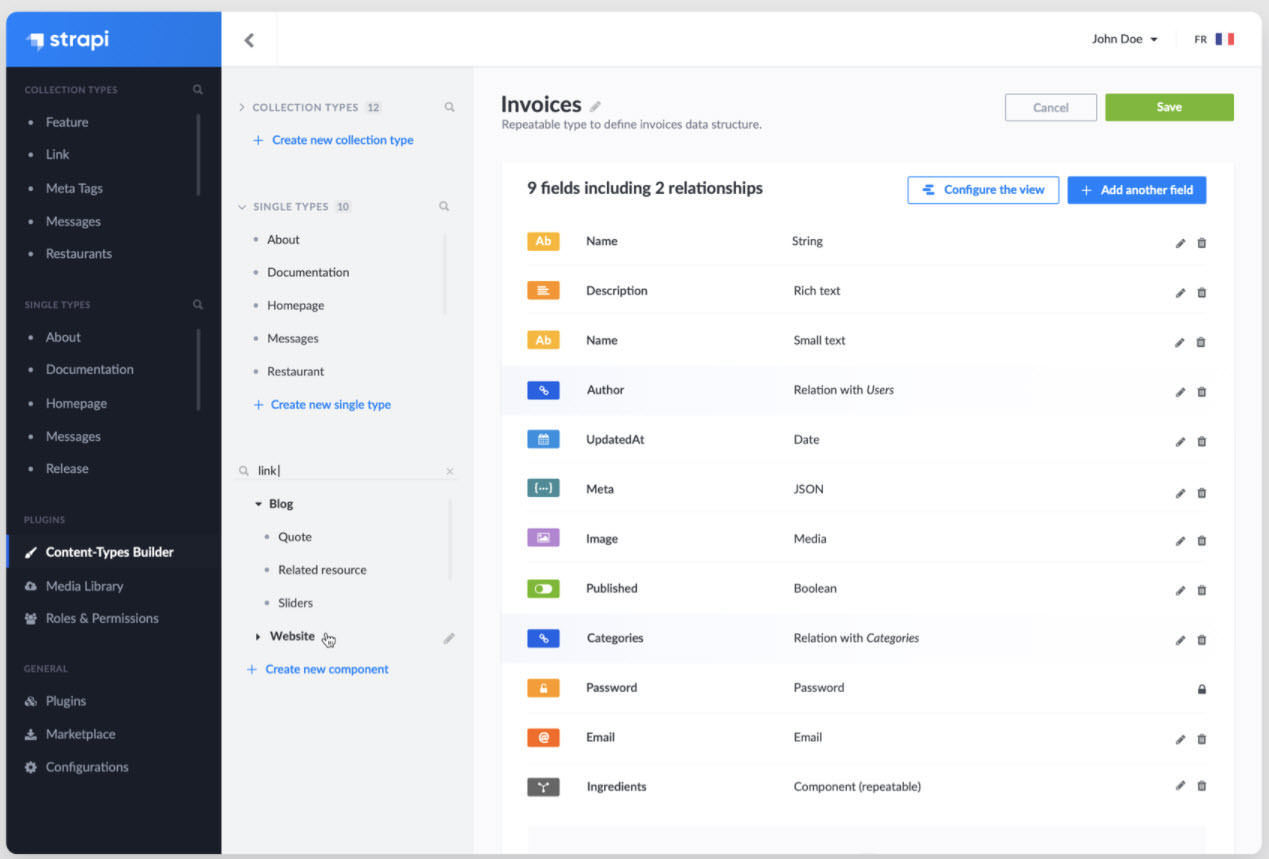1269x859 pixels.
Task: Select About in builder single types
Action: pos(283,240)
